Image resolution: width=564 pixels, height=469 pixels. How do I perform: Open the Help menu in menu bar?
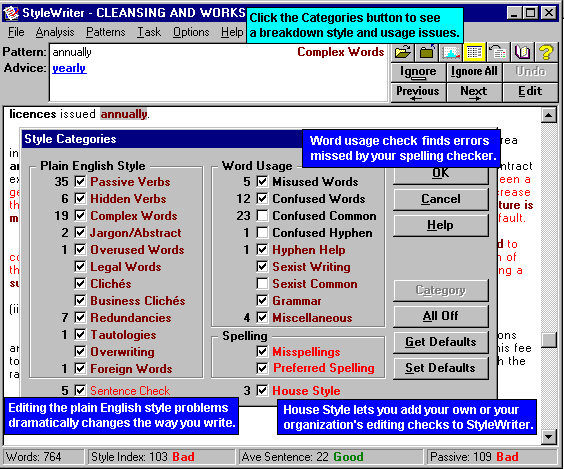click(x=232, y=32)
